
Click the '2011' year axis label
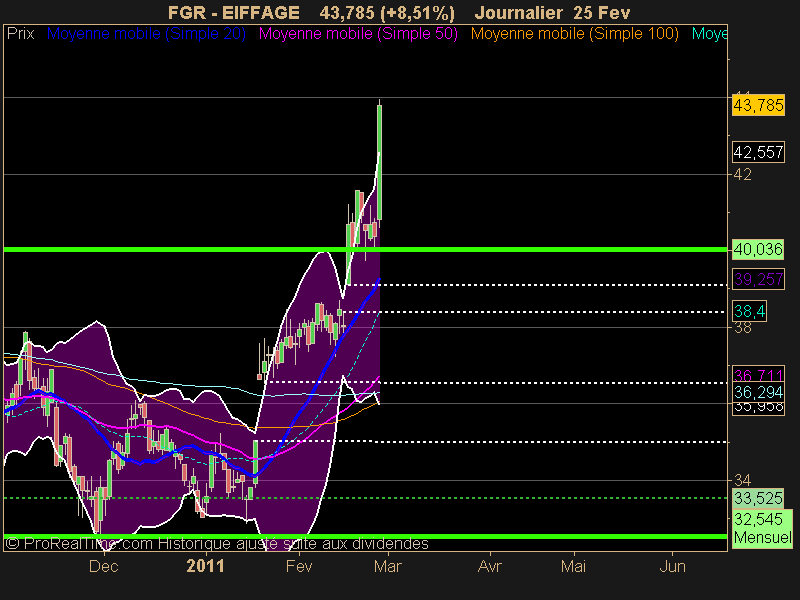[x=206, y=566]
